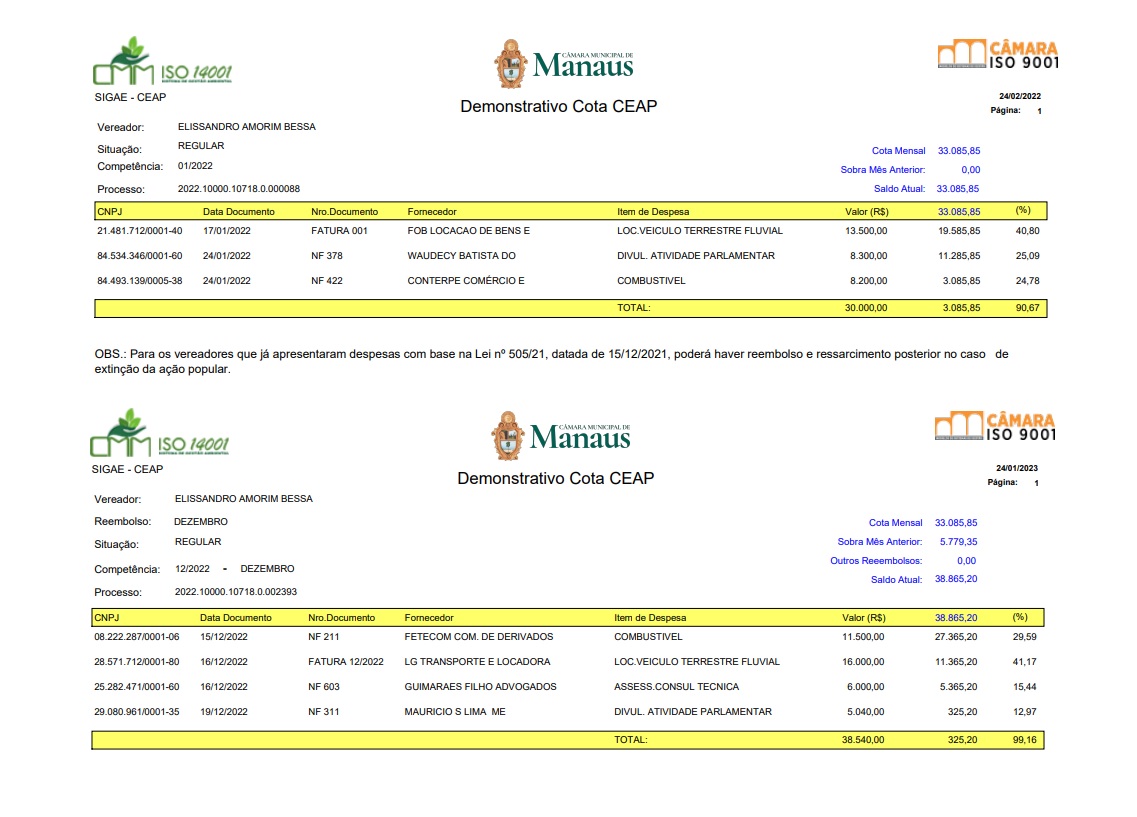Select document number NF 211
This screenshot has height=817, width=1137.
point(323,637)
